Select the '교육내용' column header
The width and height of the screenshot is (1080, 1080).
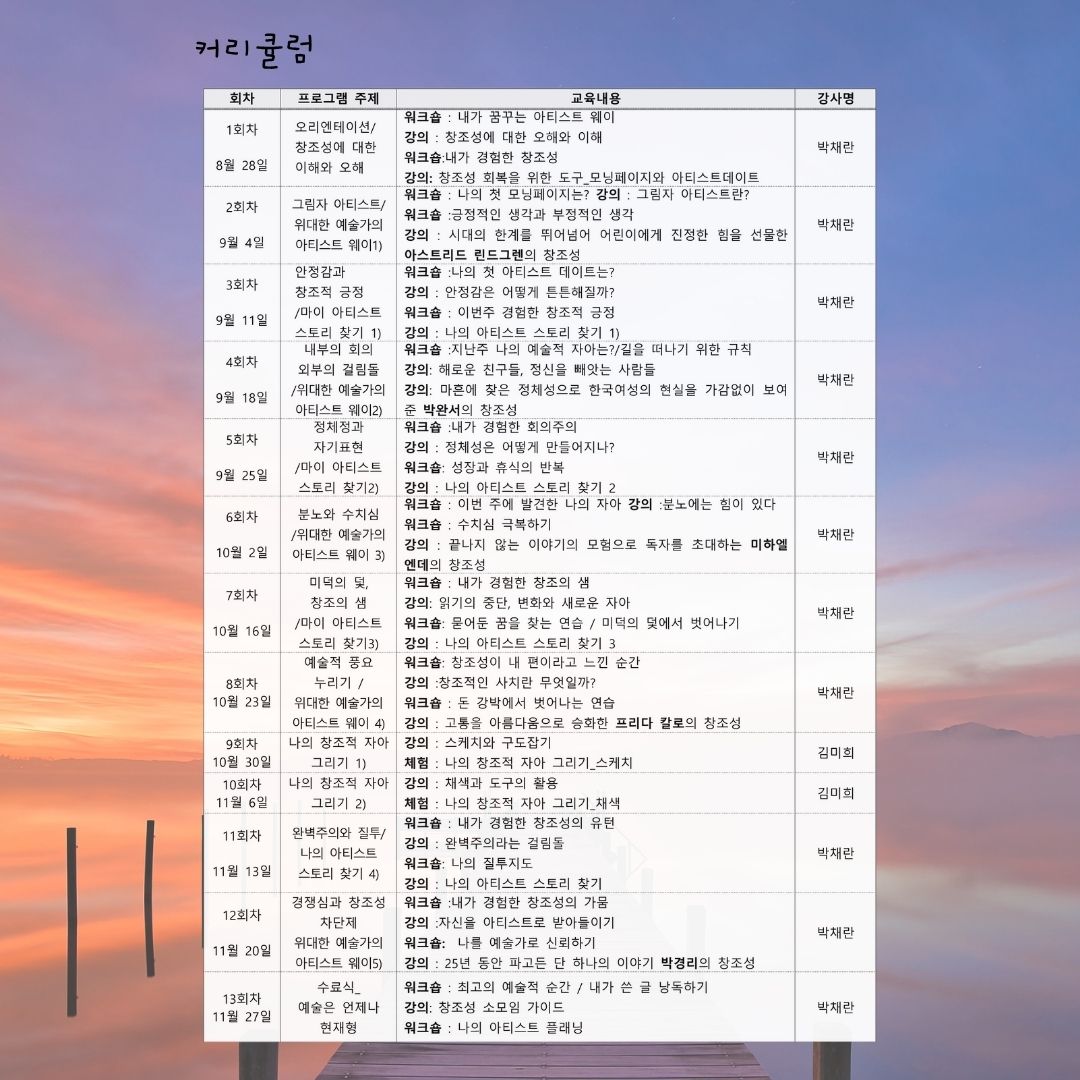pyautogui.click(x=596, y=98)
